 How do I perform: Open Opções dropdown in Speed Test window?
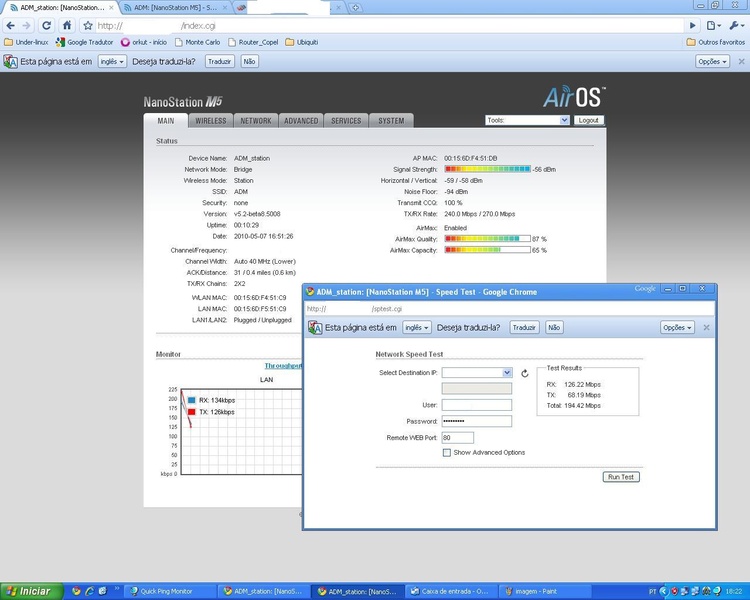tap(677, 327)
